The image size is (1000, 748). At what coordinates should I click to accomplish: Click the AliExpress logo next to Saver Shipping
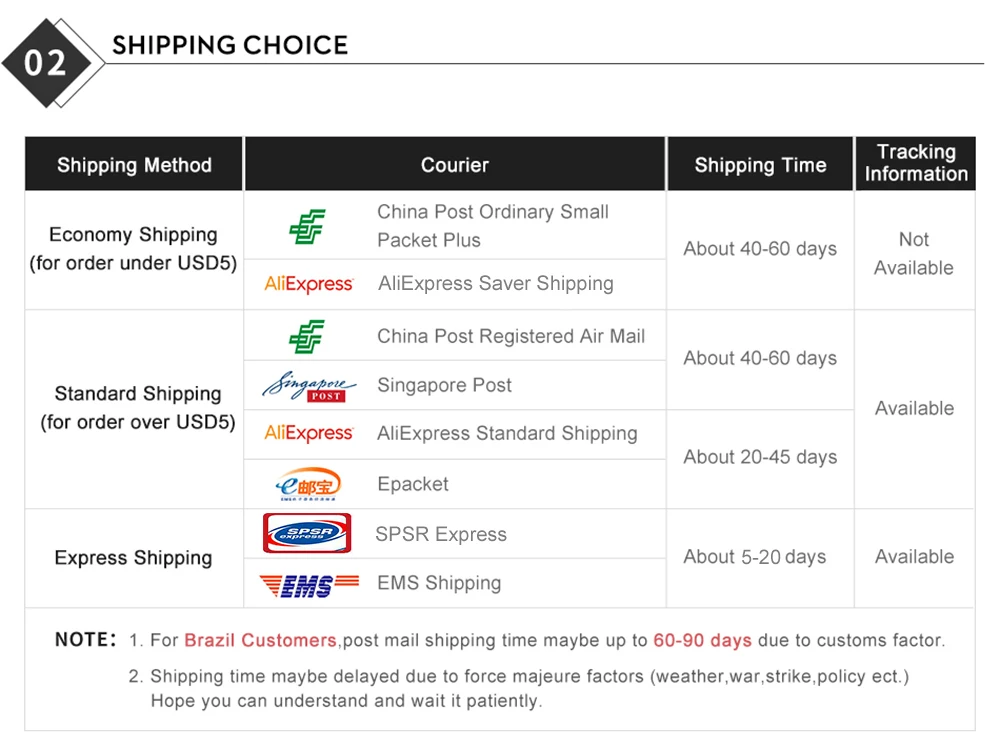(309, 284)
